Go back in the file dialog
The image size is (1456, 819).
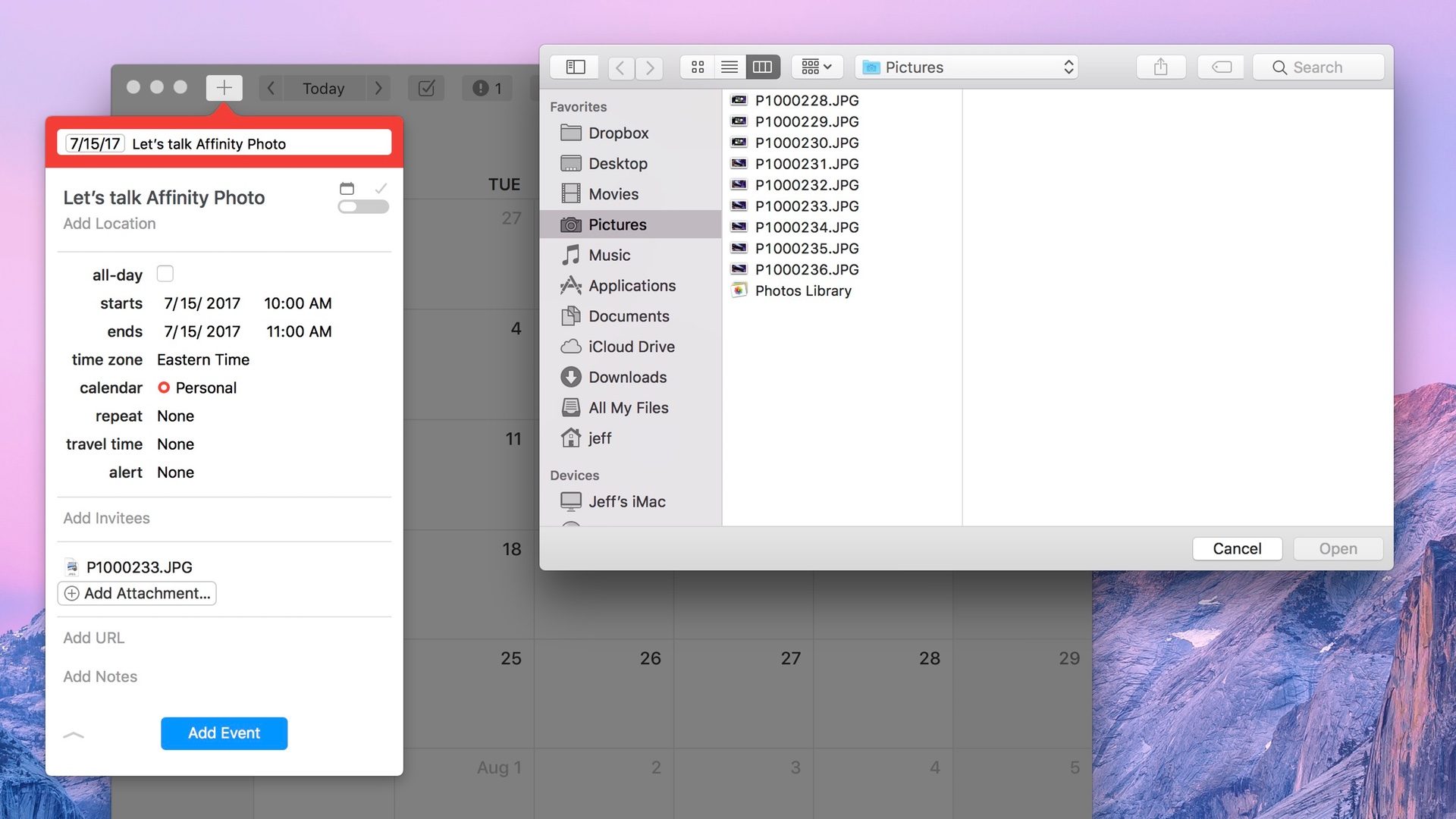click(621, 67)
